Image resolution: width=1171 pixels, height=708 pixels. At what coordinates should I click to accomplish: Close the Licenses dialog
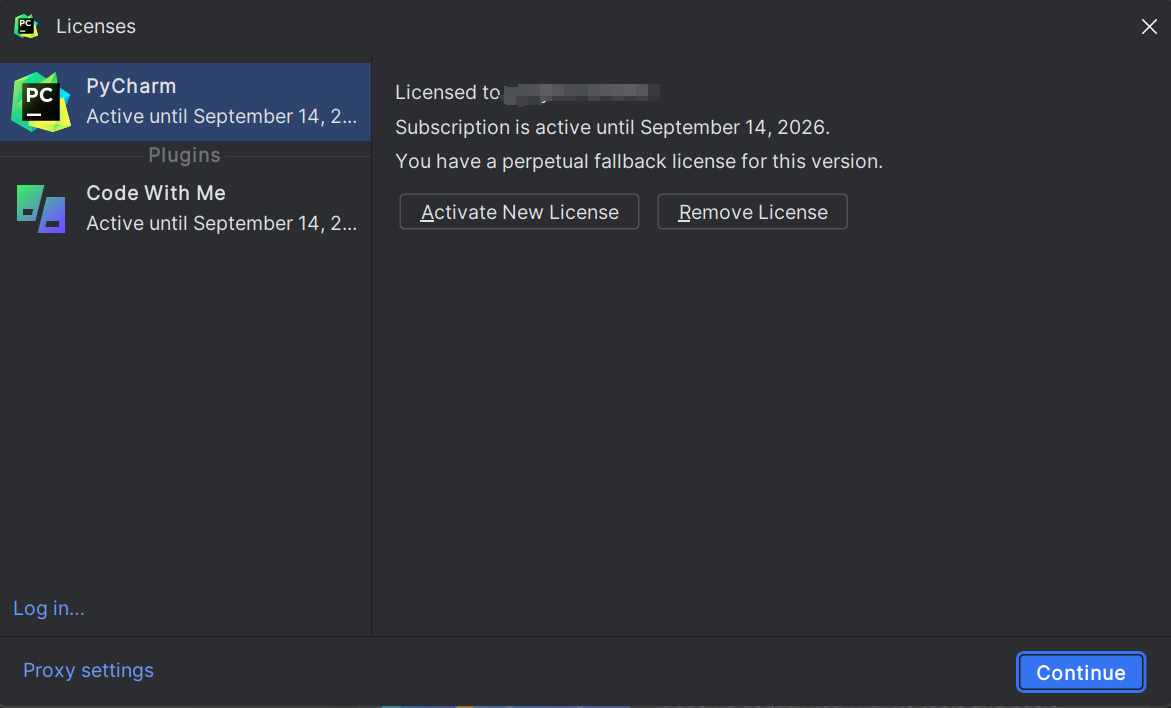pos(1149,27)
